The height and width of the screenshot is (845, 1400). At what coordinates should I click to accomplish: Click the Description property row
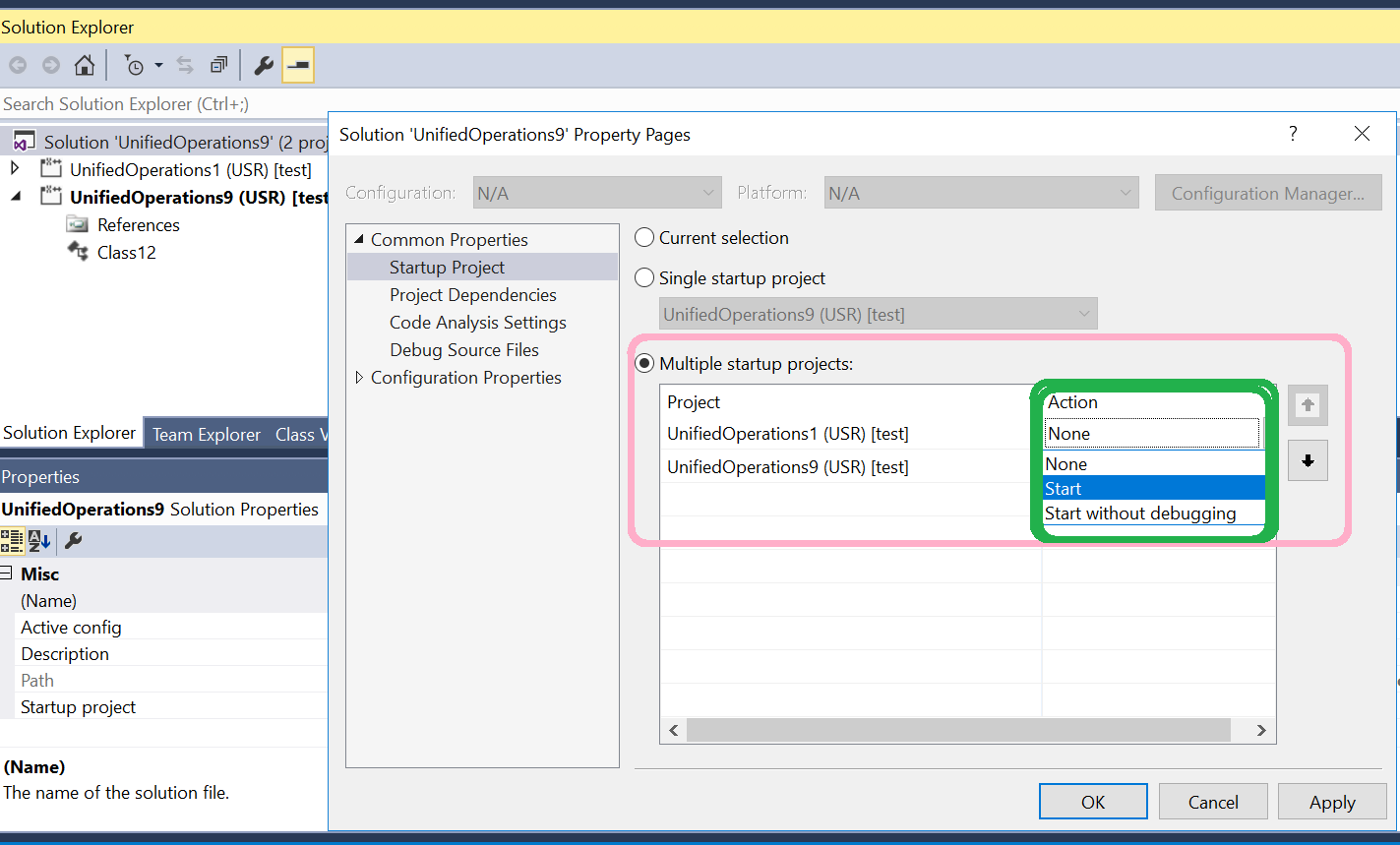[x=163, y=653]
